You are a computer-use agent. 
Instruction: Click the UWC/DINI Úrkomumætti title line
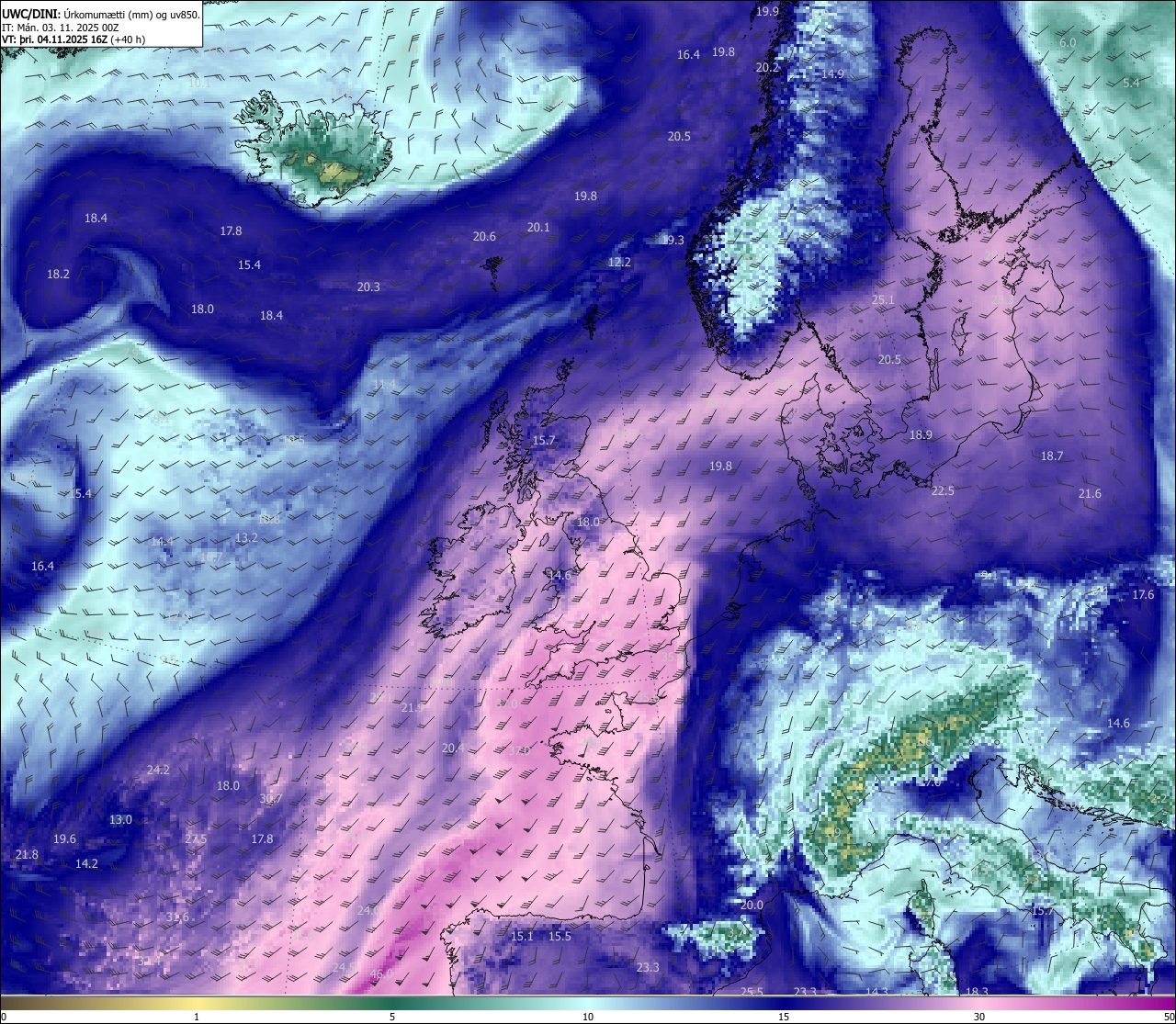click(x=101, y=14)
